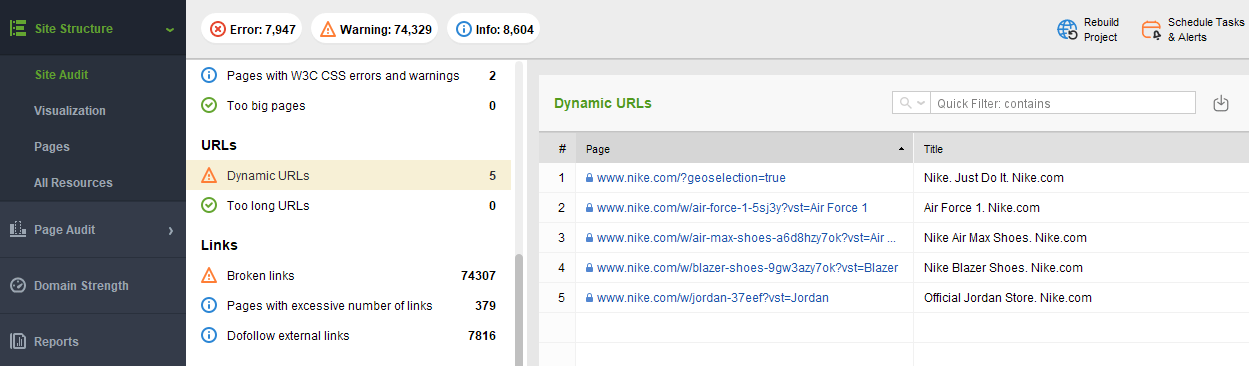
Task: Go to the Pages section
Action: tap(52, 147)
